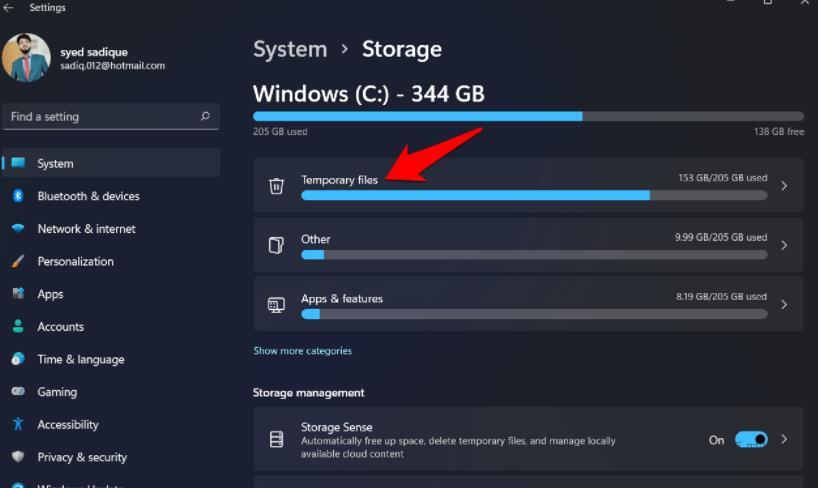Click the Find a setting search box

100,117
